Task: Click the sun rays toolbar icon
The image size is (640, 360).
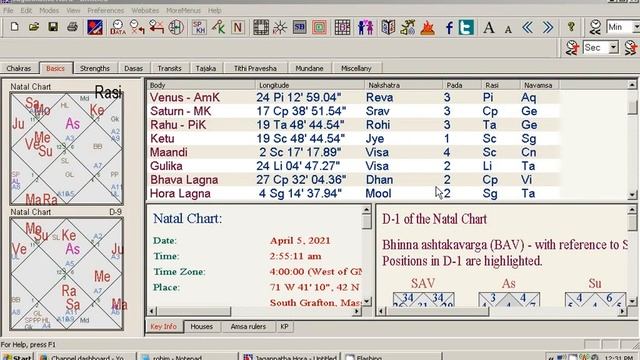Action: click(280, 27)
